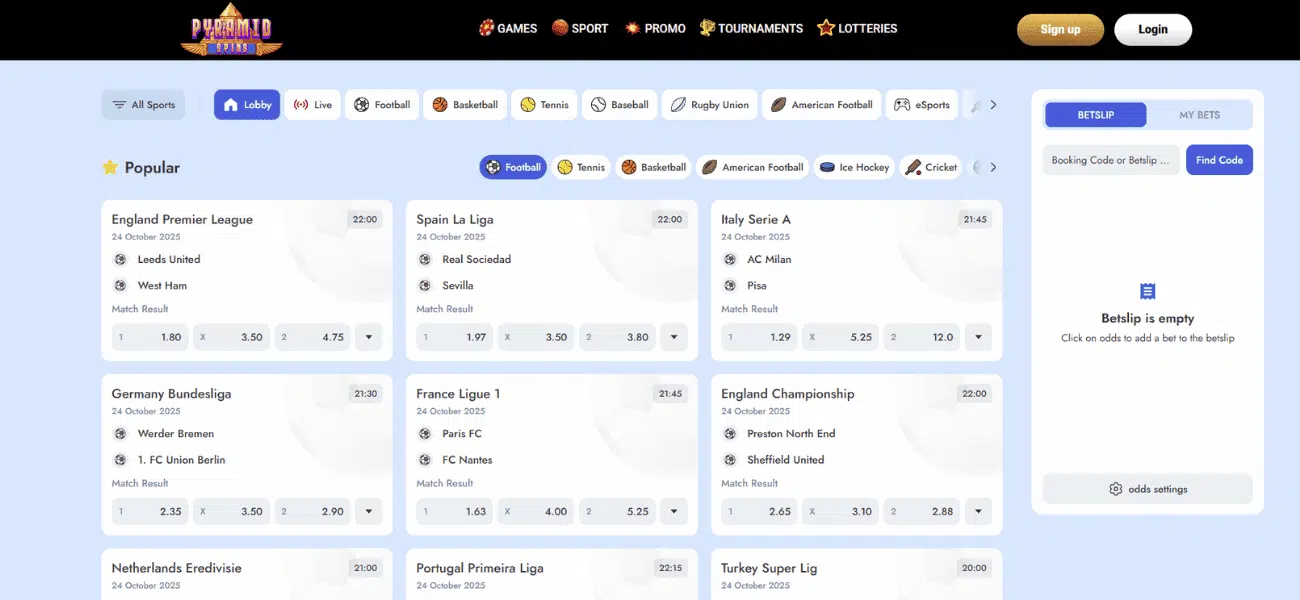Expand more markets for AC Milan match
Image resolution: width=1300 pixels, height=600 pixels.
click(x=978, y=337)
